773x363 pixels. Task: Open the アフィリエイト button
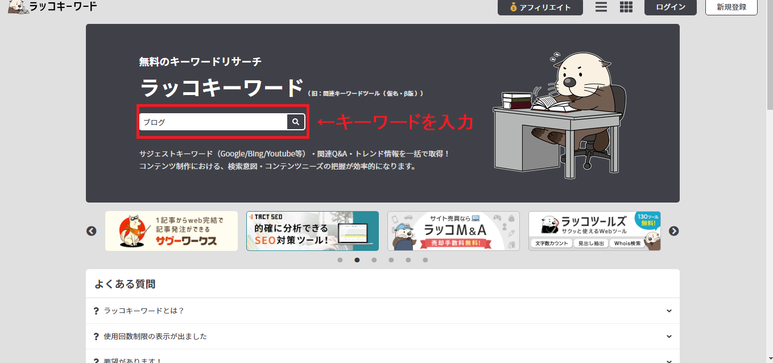click(x=540, y=7)
